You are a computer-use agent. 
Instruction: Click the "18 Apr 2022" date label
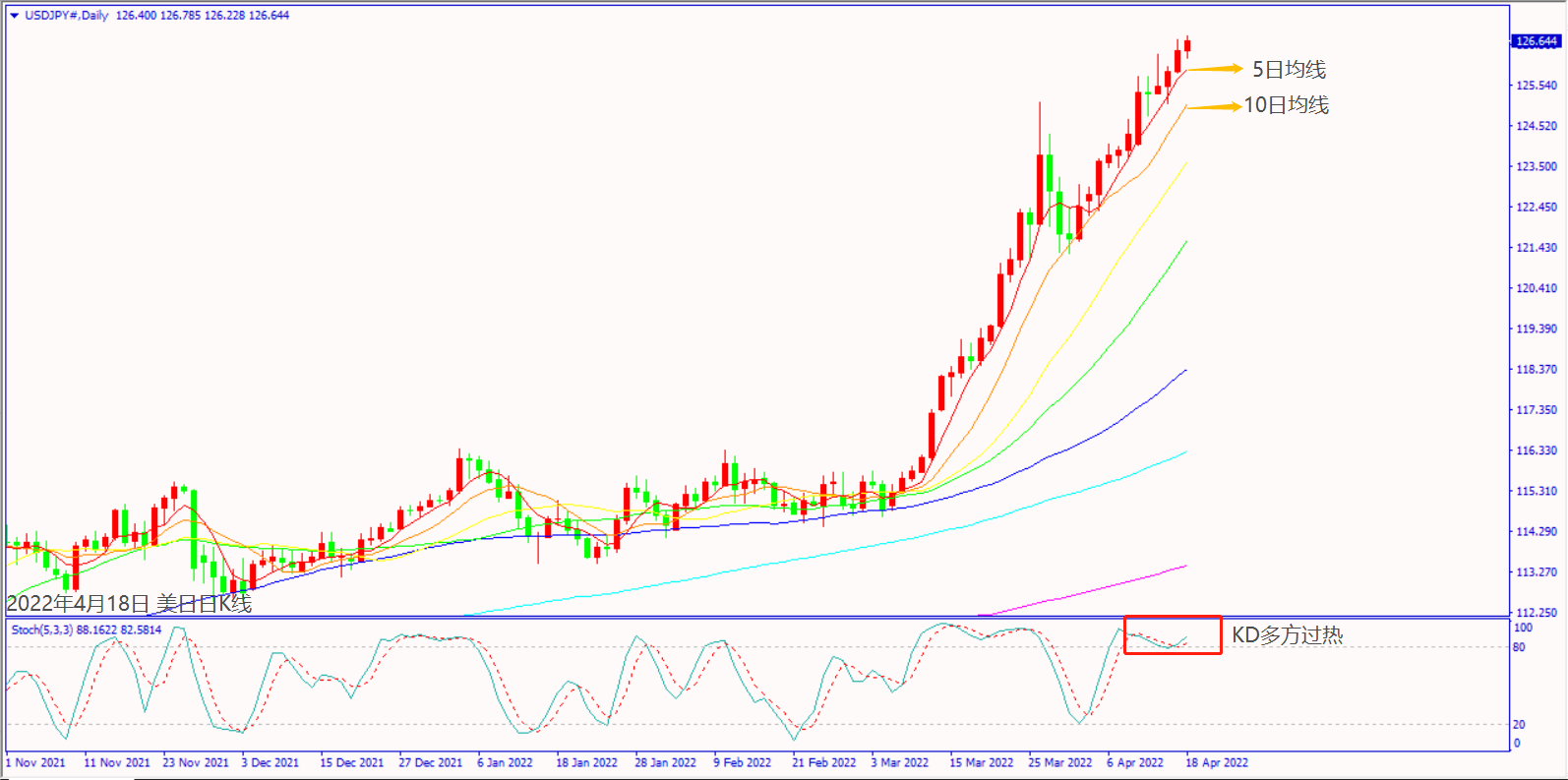point(1218,762)
